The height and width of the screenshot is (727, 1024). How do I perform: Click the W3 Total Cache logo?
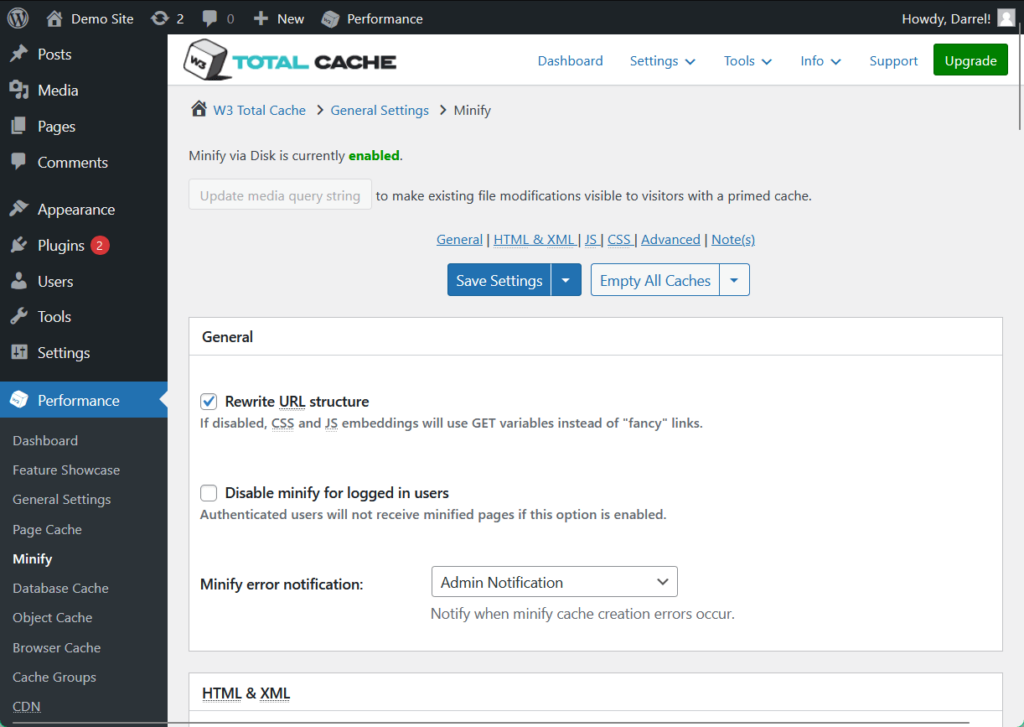click(x=290, y=60)
